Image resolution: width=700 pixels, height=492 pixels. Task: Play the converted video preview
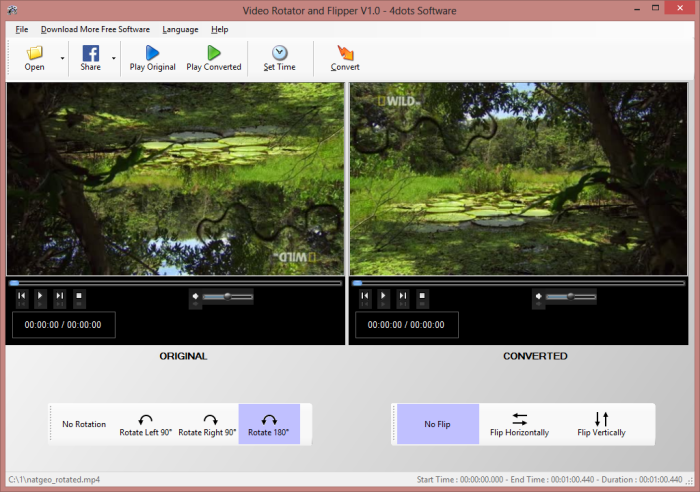point(384,296)
